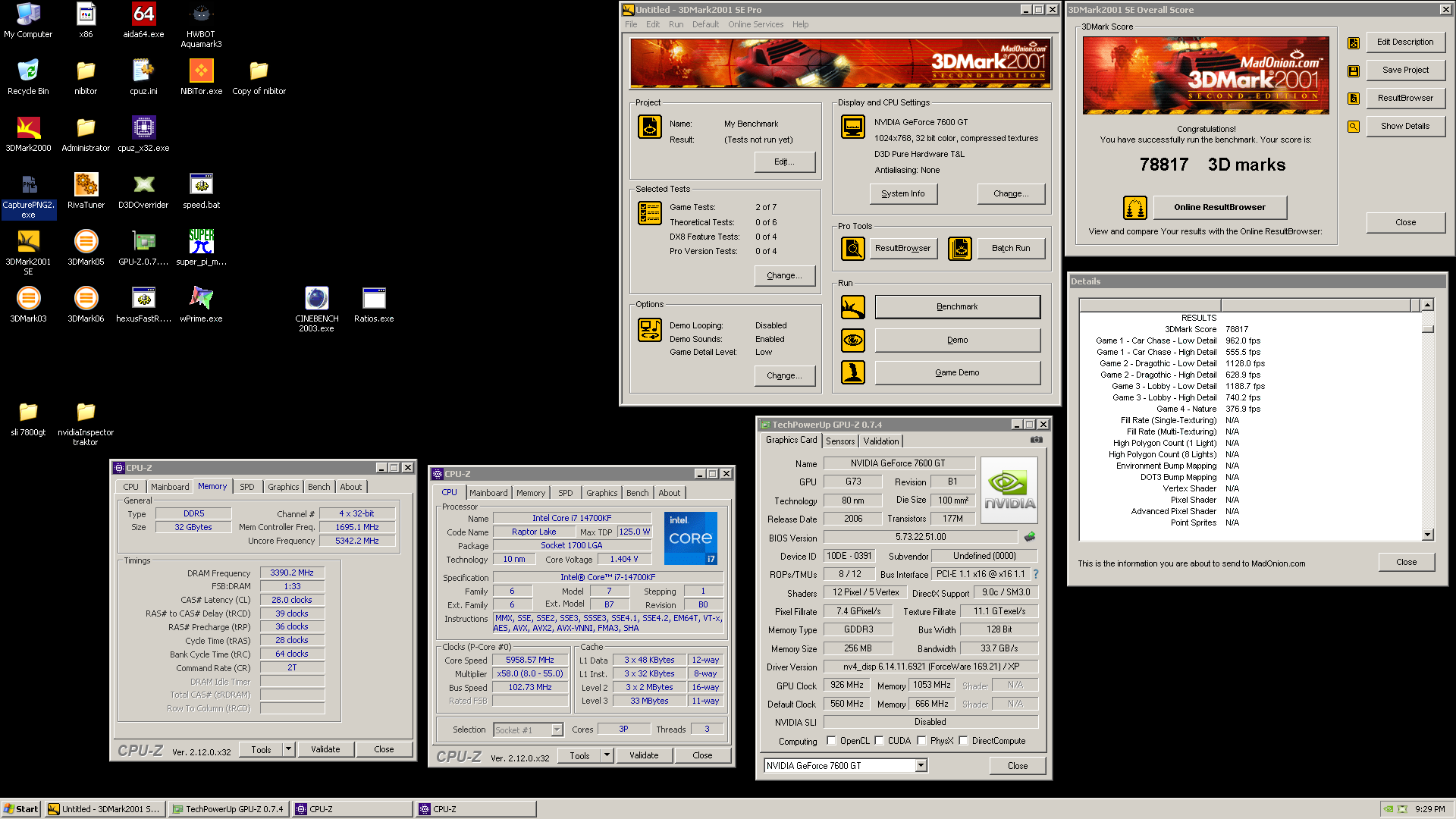The image size is (1456, 819).
Task: Launch 3DMark03 desktop shortcut
Action: [x=28, y=304]
